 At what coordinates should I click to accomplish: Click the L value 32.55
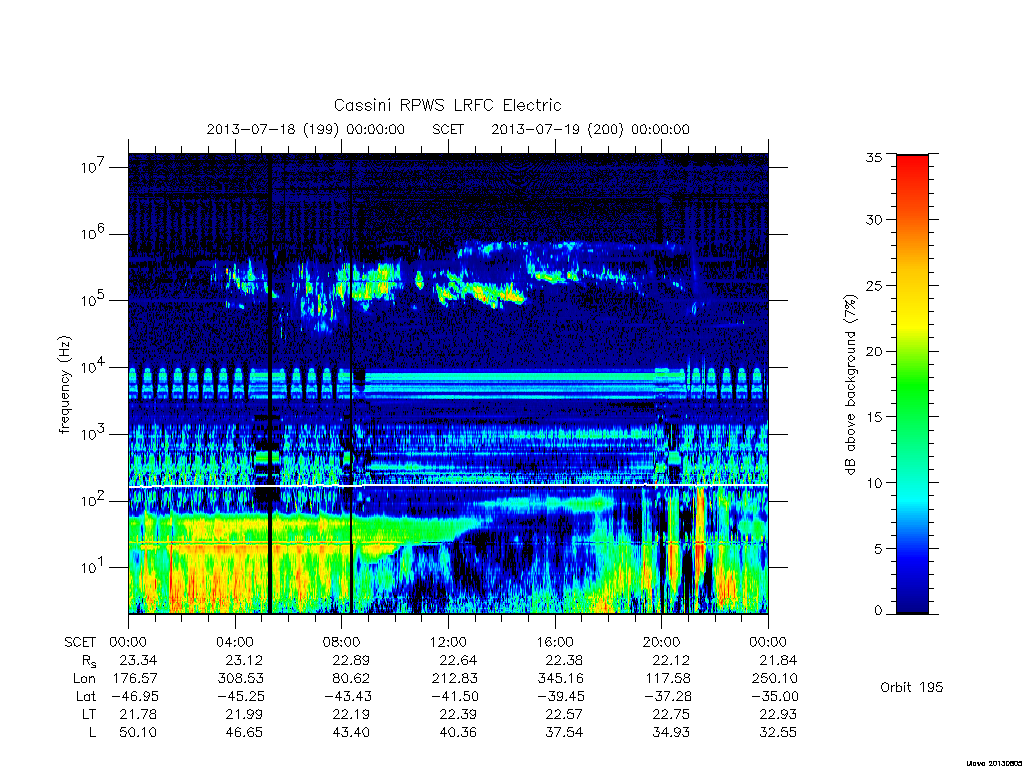tap(778, 733)
